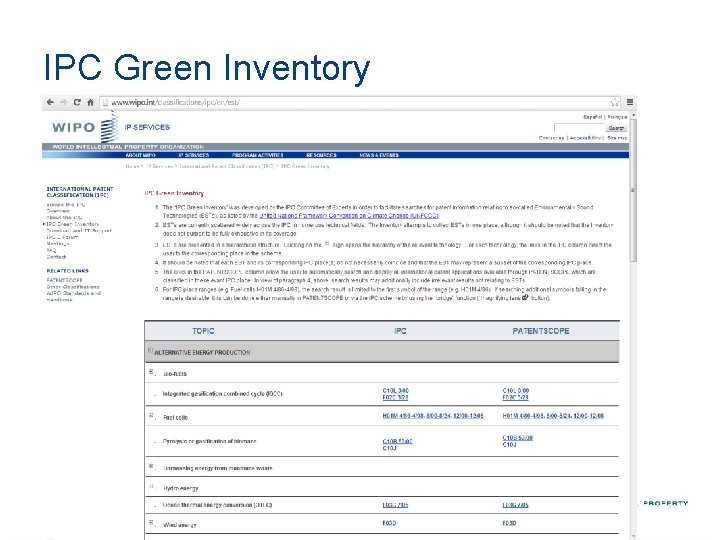Viewport: 720px width, 540px height.
Task: Open Other Classifications under Related Links
Action: [73, 287]
